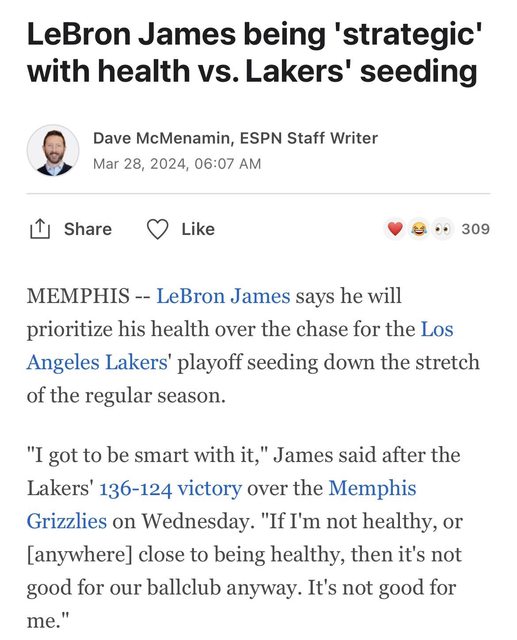Click the 'Like' text label

coord(198,229)
